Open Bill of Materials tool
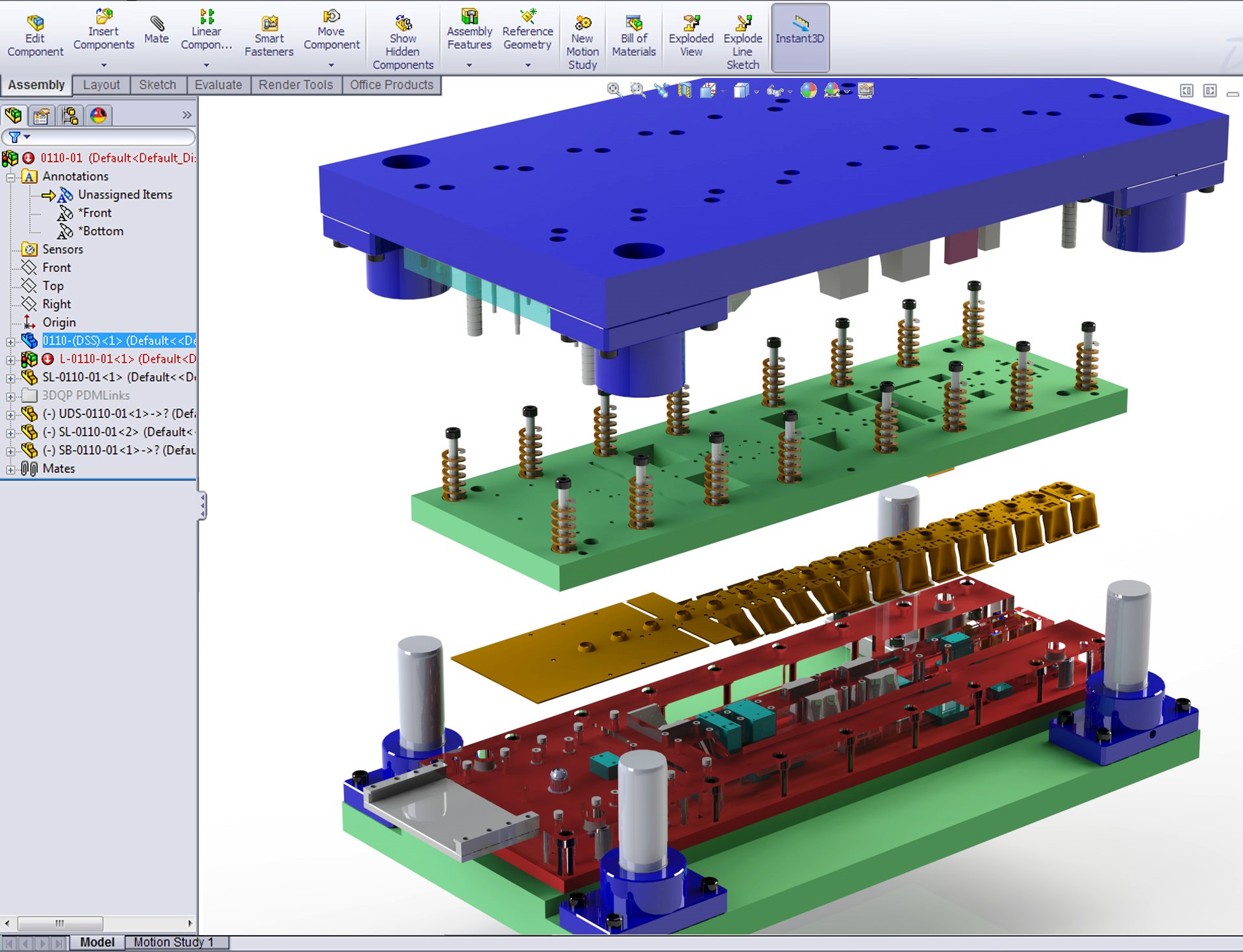The width and height of the screenshot is (1243, 952). pyautogui.click(x=634, y=36)
